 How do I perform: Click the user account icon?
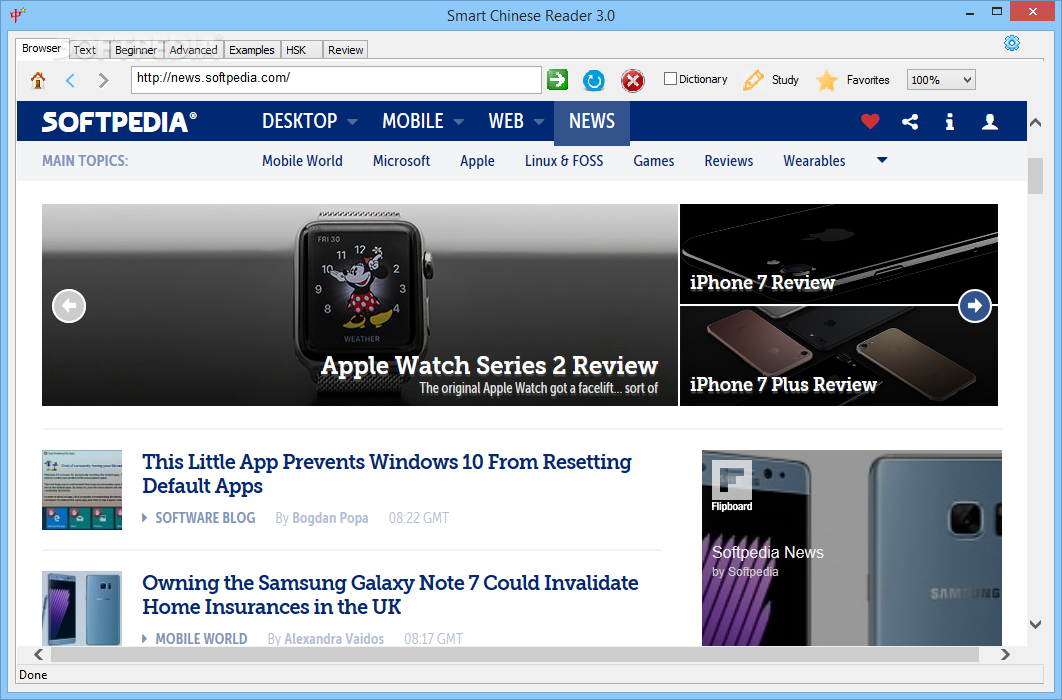[x=990, y=121]
